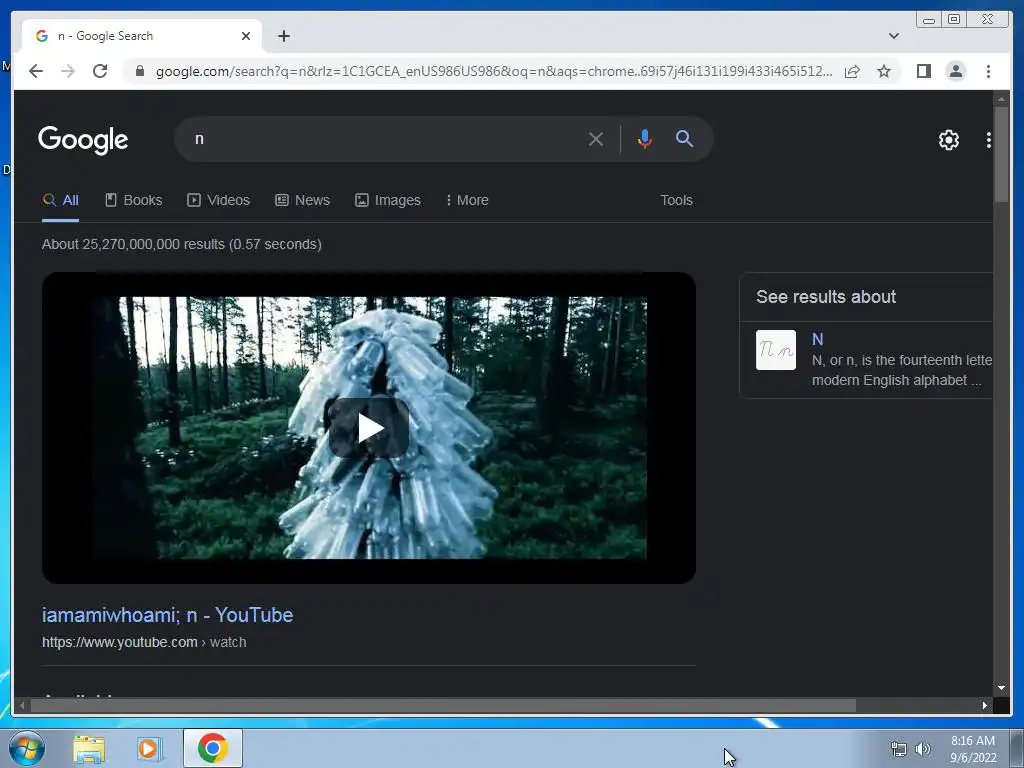Viewport: 1024px width, 768px height.
Task: Click the vertical scrollbar up arrow
Action: click(x=1001, y=99)
